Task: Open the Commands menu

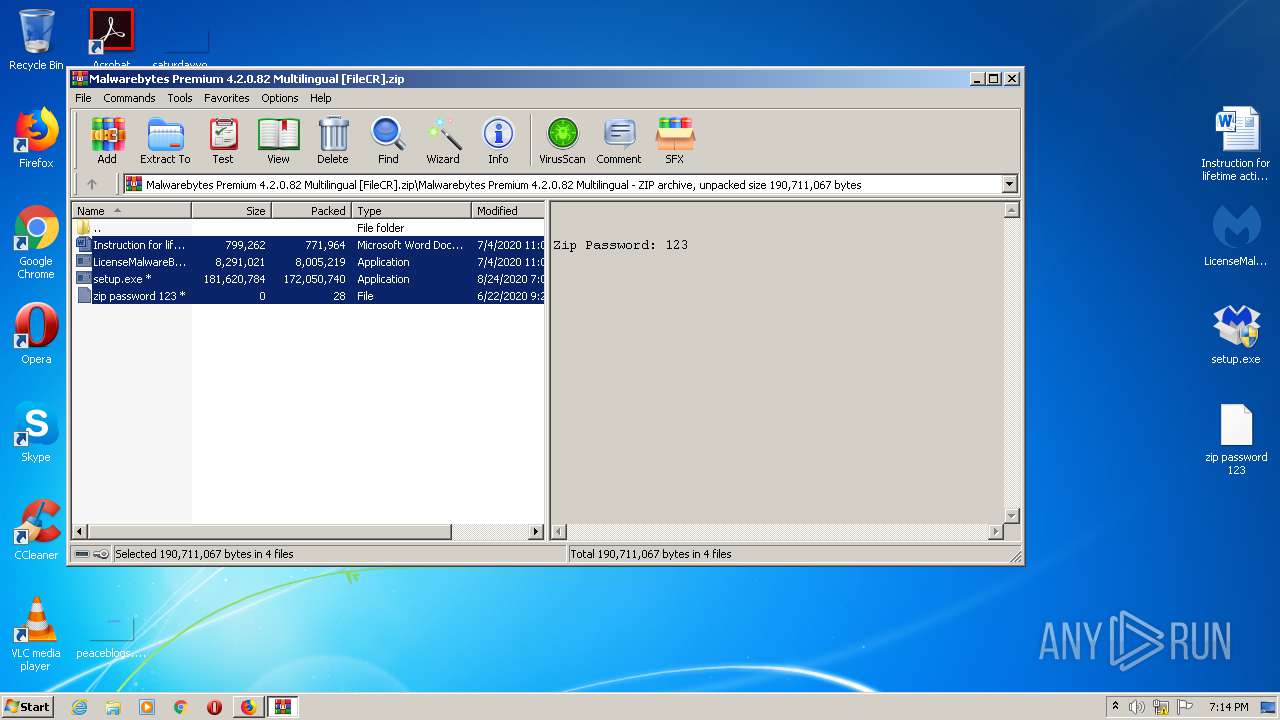Action: point(129,98)
